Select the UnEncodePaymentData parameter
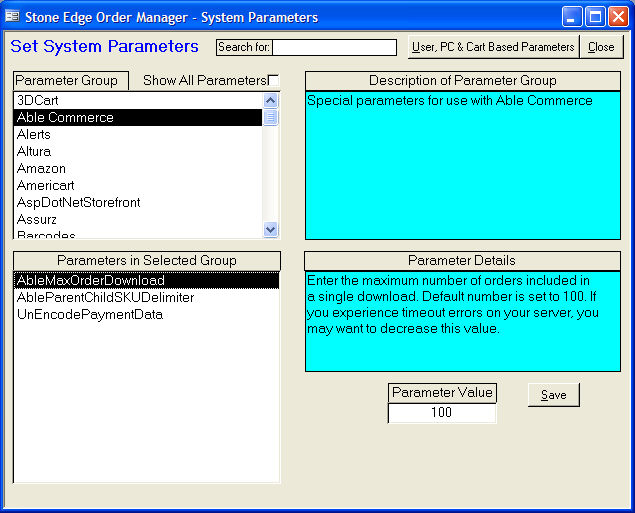Image resolution: width=635 pixels, height=513 pixels. [146, 314]
